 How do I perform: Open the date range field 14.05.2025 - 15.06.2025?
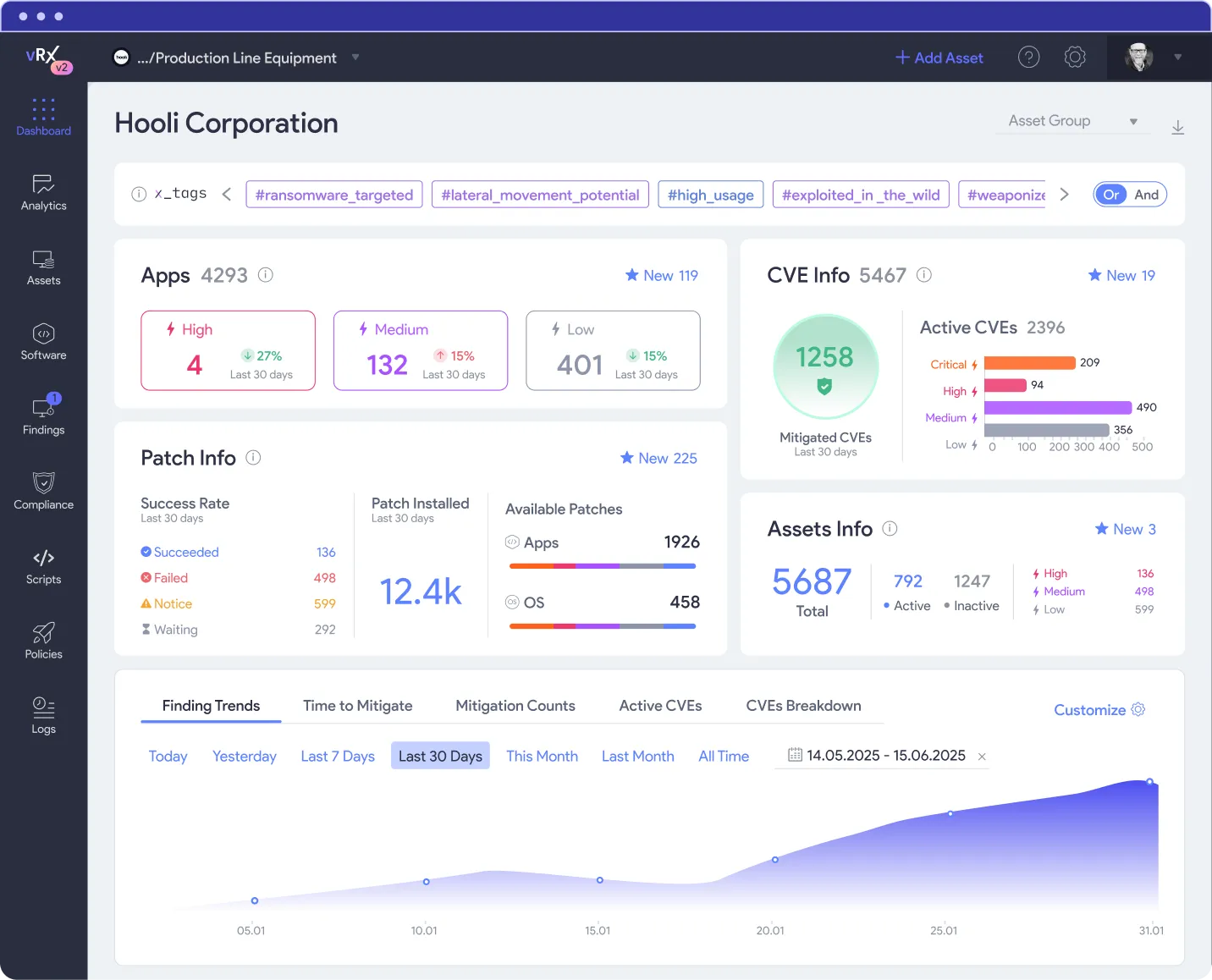point(881,756)
